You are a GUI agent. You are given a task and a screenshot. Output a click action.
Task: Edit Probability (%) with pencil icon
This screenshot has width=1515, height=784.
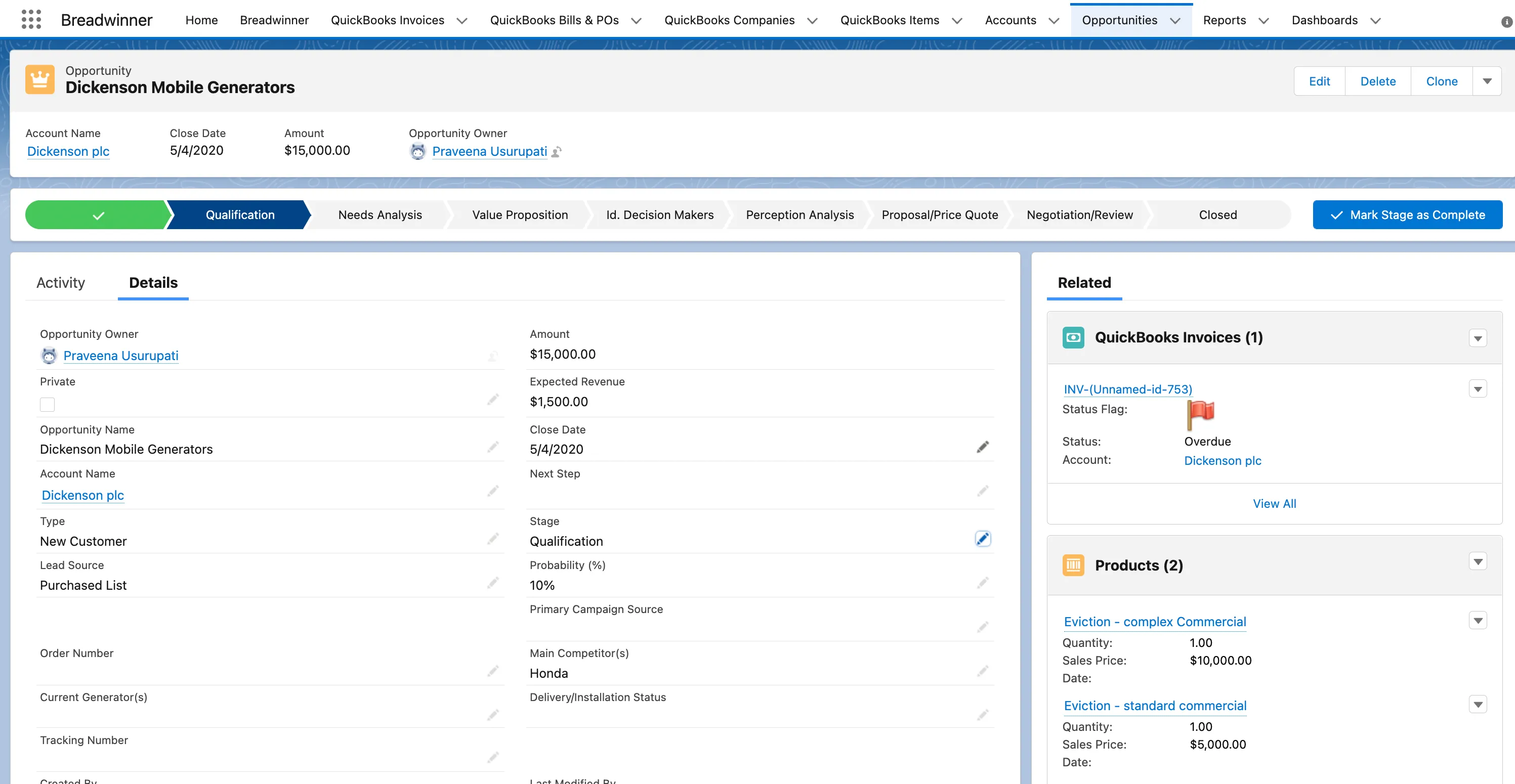(x=983, y=583)
